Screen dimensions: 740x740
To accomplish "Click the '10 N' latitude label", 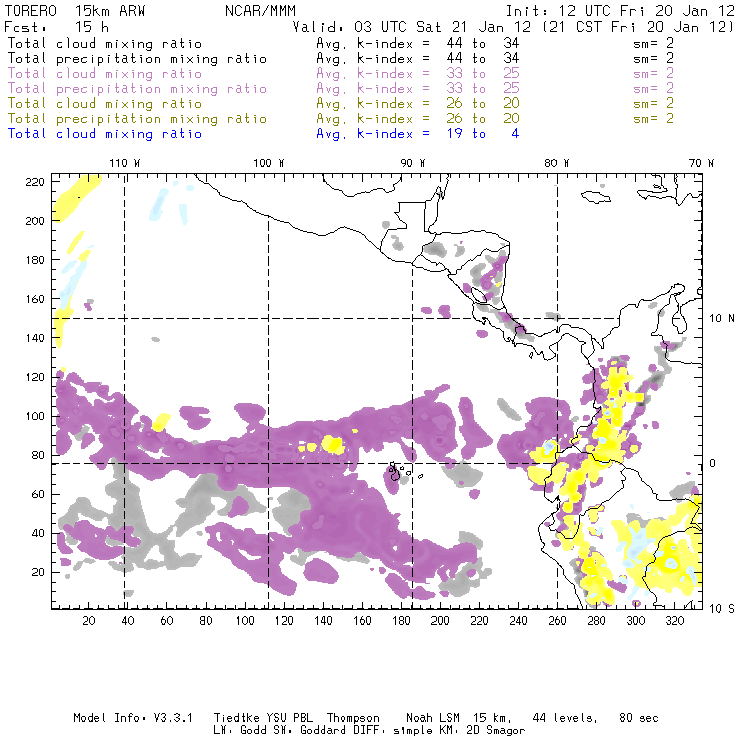I will pyautogui.click(x=722, y=319).
